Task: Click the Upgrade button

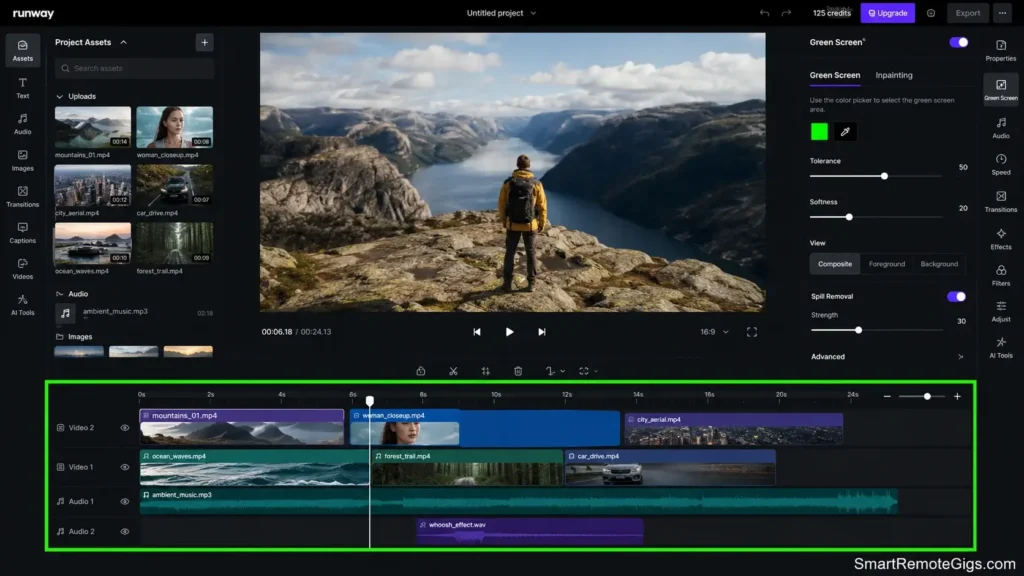Action: point(888,13)
